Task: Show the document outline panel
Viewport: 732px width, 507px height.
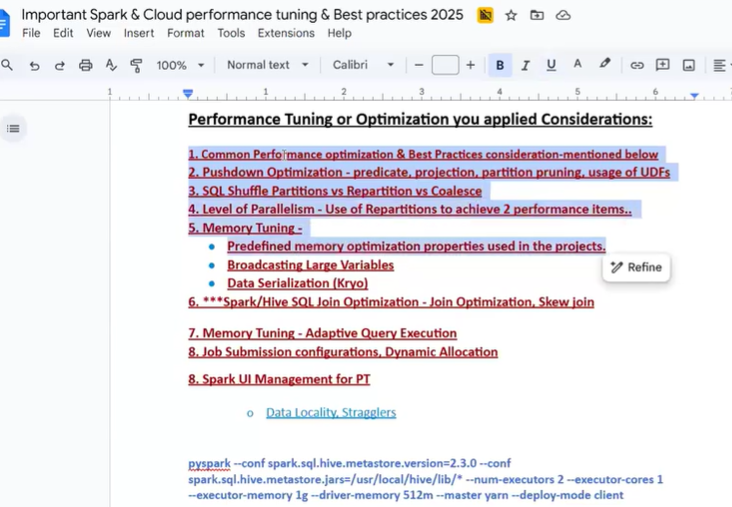Action: pyautogui.click(x=13, y=128)
